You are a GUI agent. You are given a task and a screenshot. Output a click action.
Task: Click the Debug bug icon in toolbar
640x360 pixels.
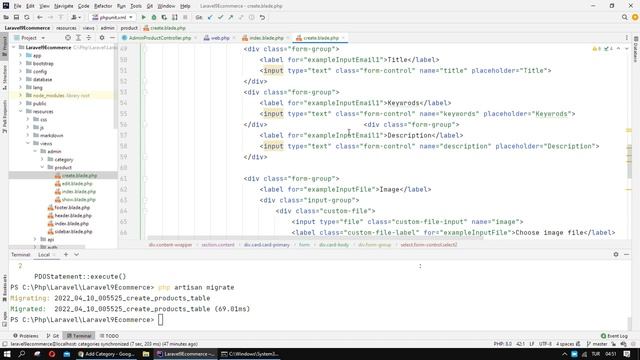[x=154, y=18]
